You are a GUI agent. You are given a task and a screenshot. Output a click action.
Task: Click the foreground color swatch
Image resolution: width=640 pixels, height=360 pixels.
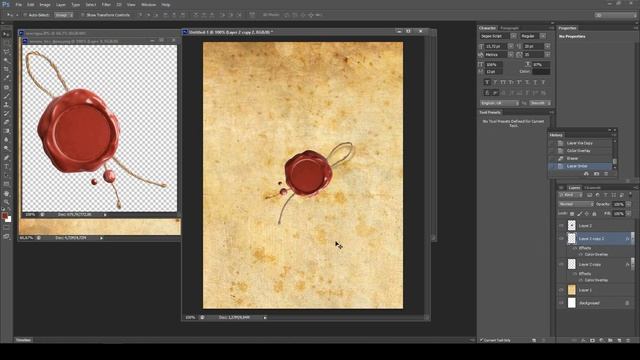pyautogui.click(x=4, y=216)
